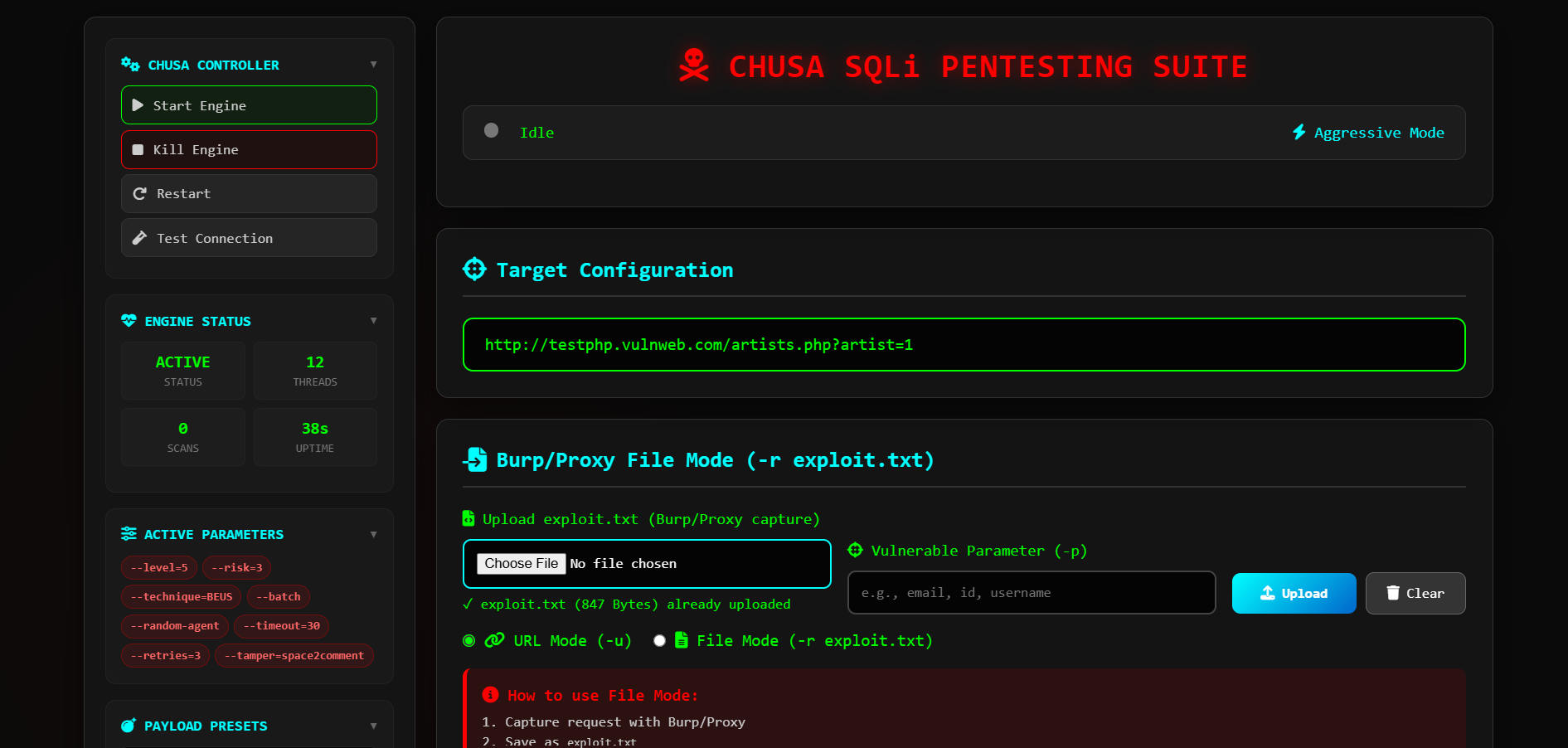The height and width of the screenshot is (748, 1568).
Task: Focus the target URL input field
Action: 964,344
